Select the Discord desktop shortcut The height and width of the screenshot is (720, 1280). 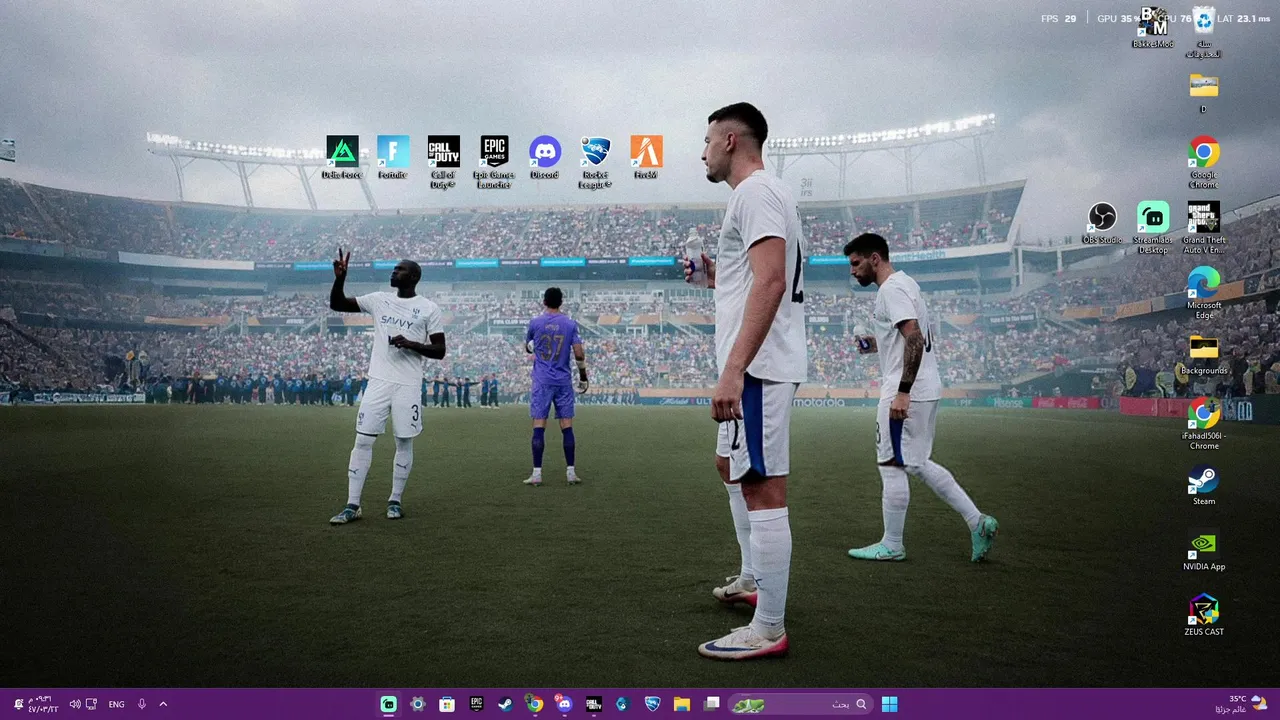pos(545,158)
